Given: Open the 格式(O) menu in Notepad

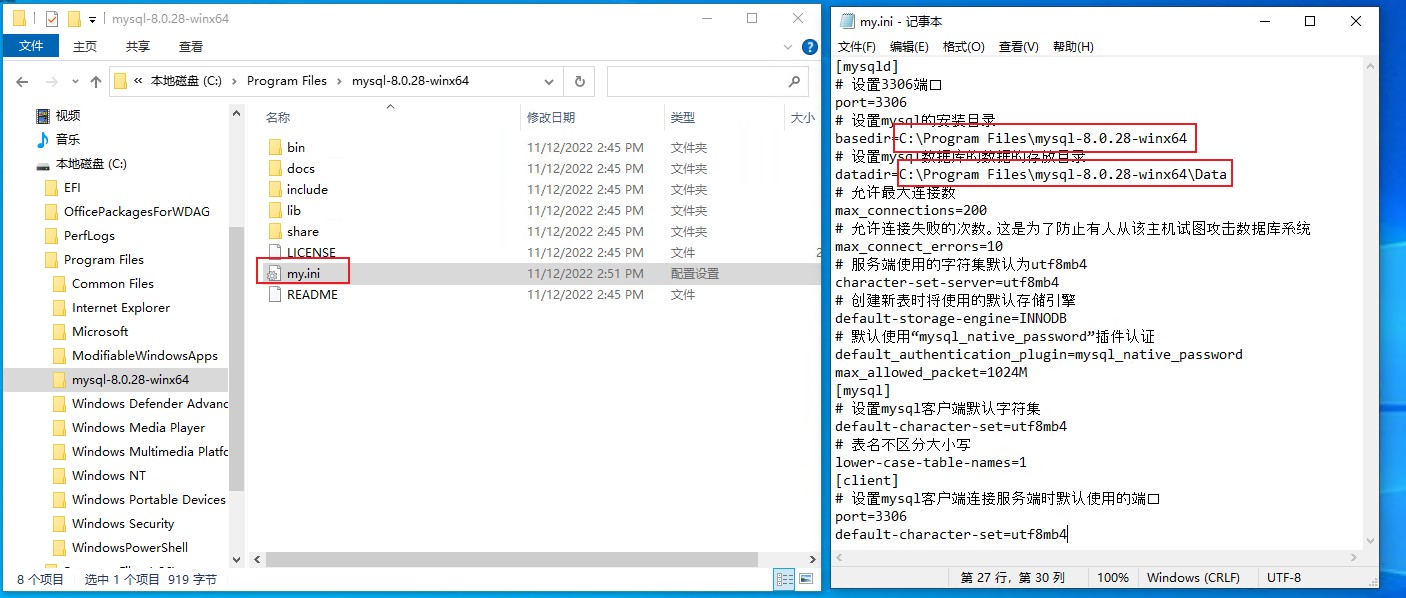Looking at the screenshot, I should click(x=963, y=47).
